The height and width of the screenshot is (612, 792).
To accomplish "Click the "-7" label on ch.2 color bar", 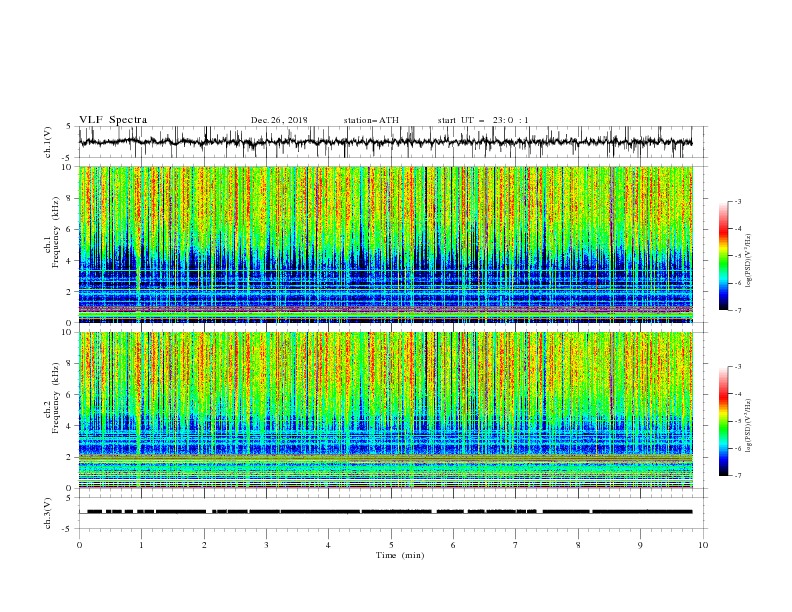I will pyautogui.click(x=737, y=475).
